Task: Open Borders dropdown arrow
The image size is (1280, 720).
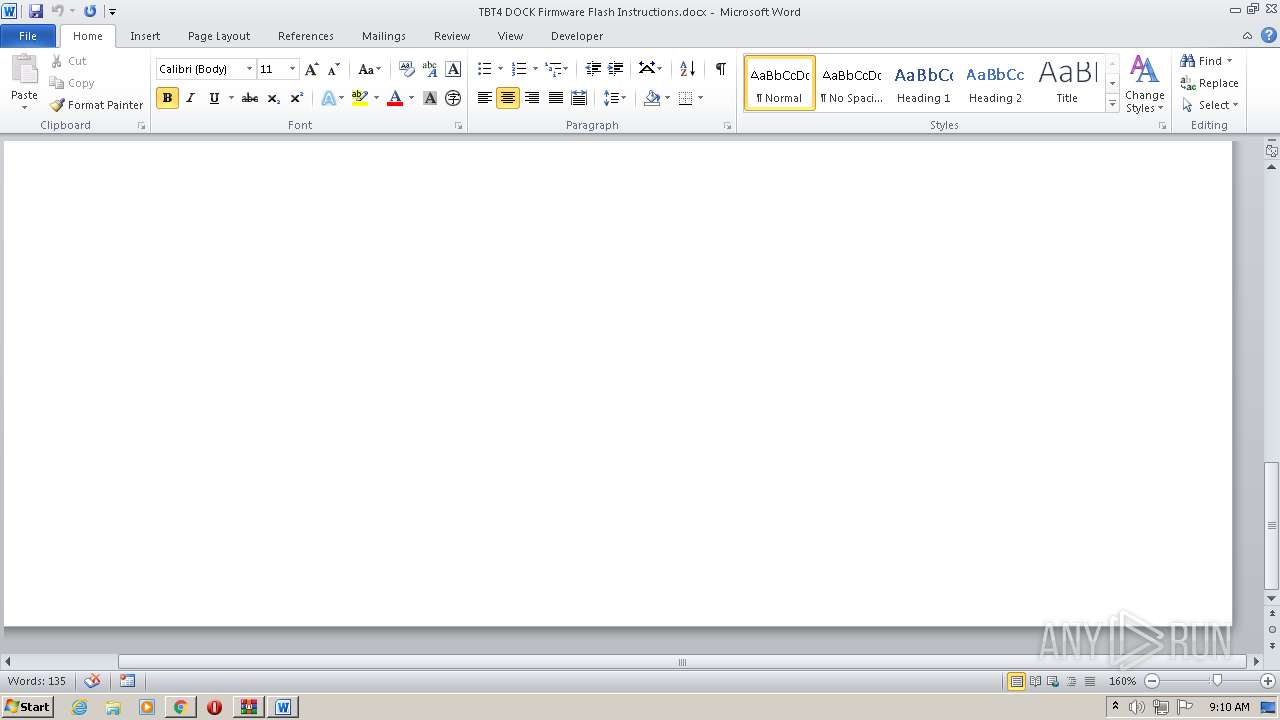Action: pyautogui.click(x=700, y=98)
